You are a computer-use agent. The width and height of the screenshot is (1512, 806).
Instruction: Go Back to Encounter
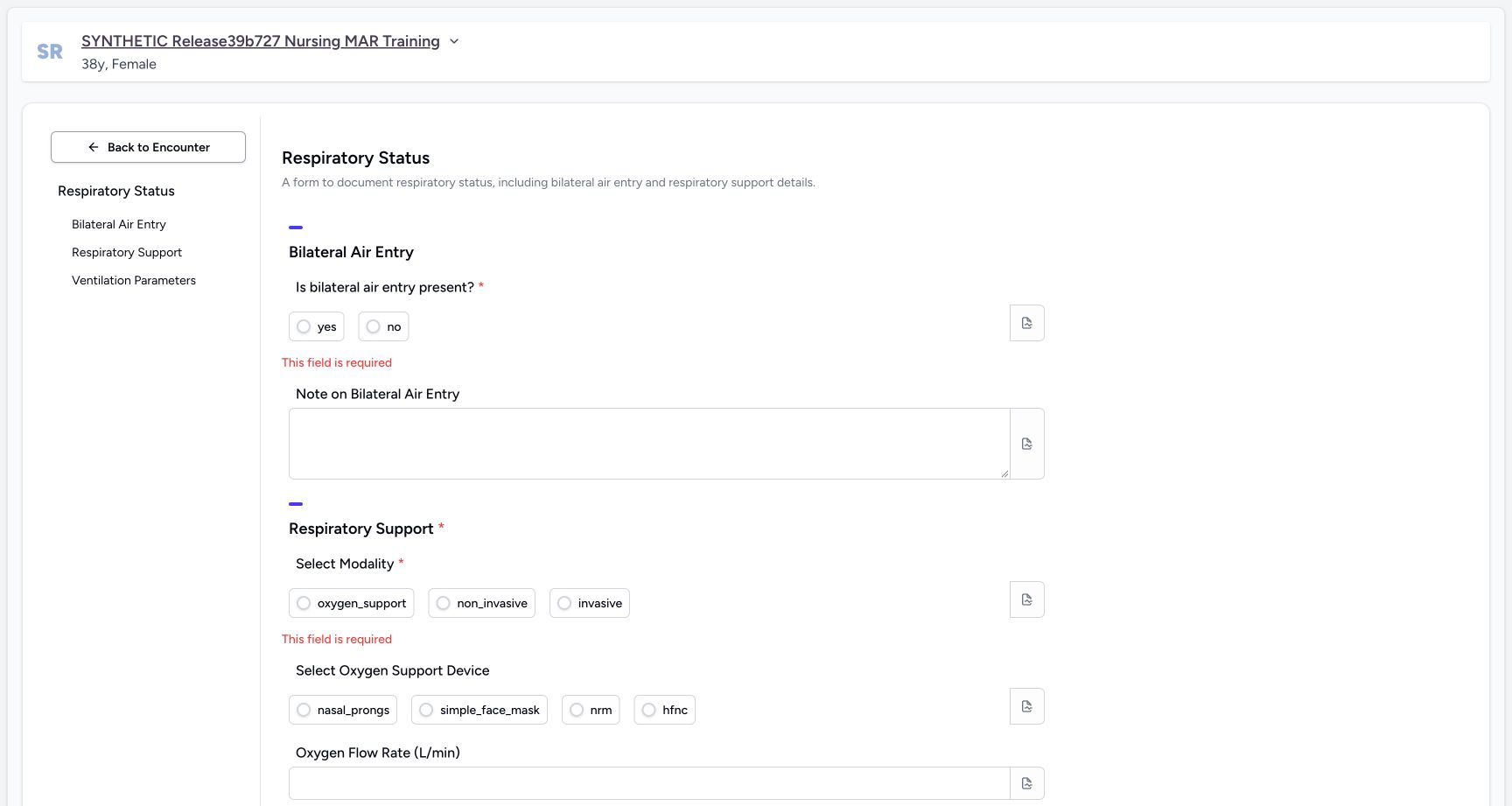click(148, 147)
